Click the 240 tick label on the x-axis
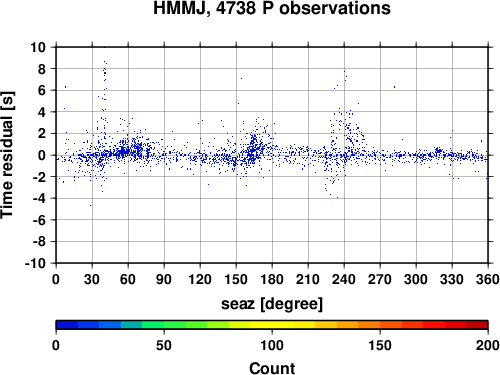The image size is (500, 375). (x=344, y=279)
